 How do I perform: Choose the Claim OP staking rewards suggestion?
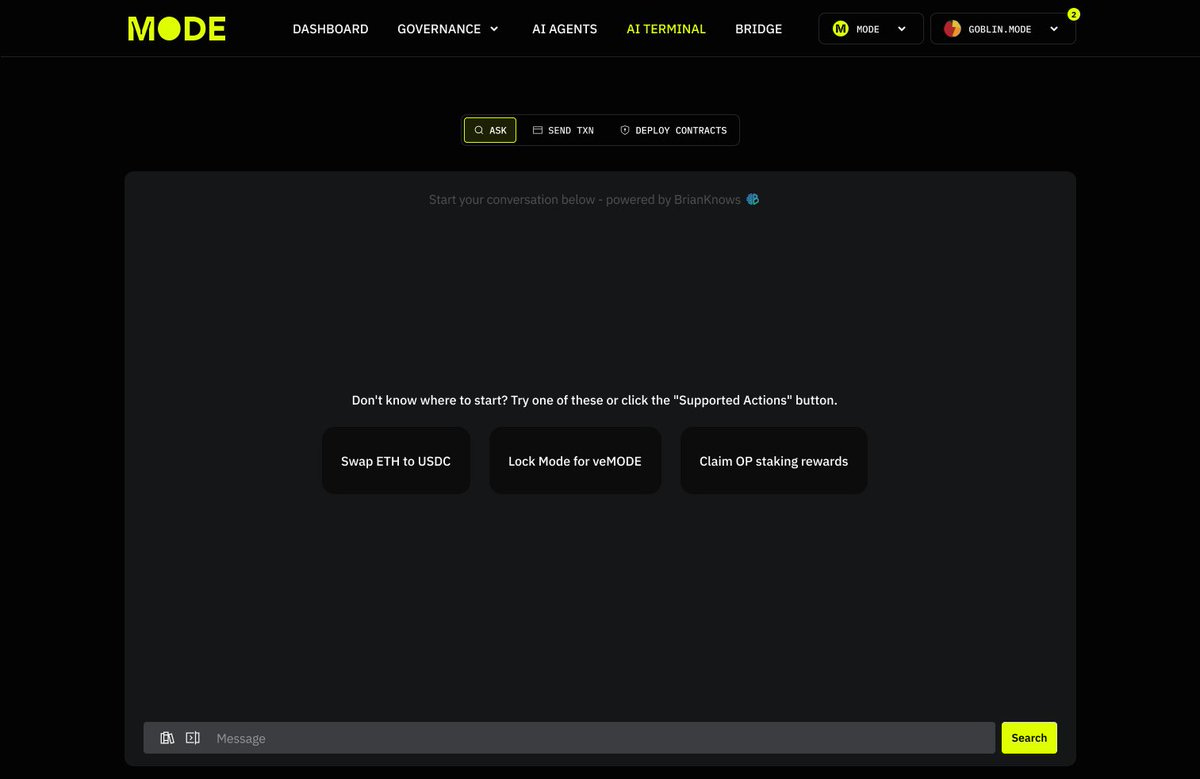point(774,461)
